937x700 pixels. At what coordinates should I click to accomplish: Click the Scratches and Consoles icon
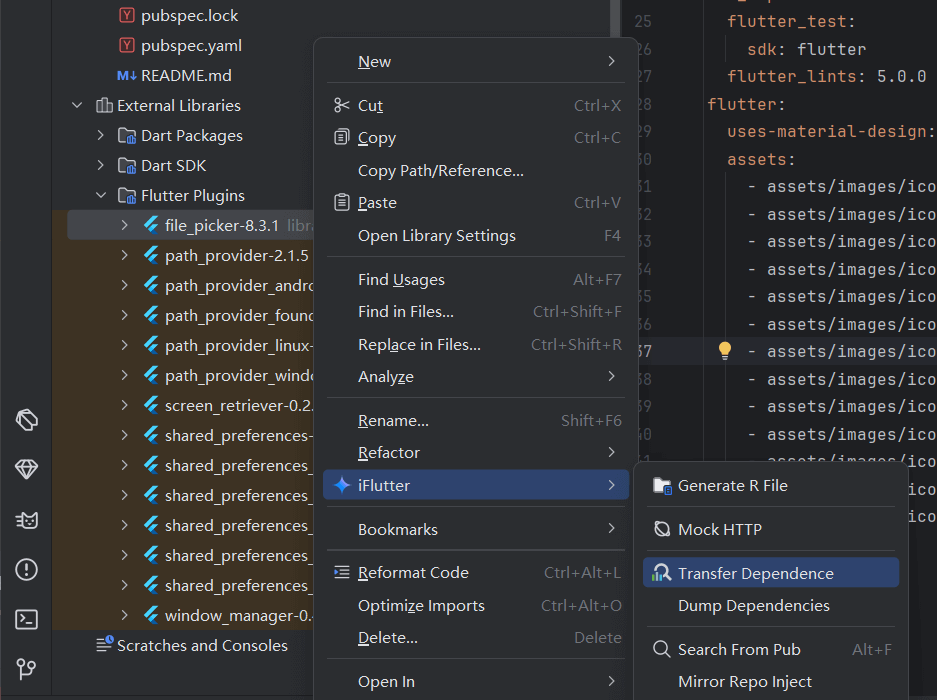(105, 644)
